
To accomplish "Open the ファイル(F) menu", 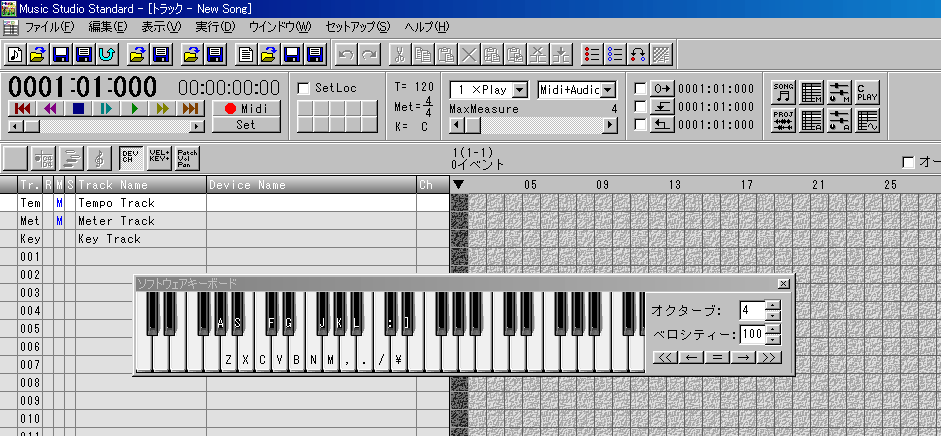I will point(49,27).
